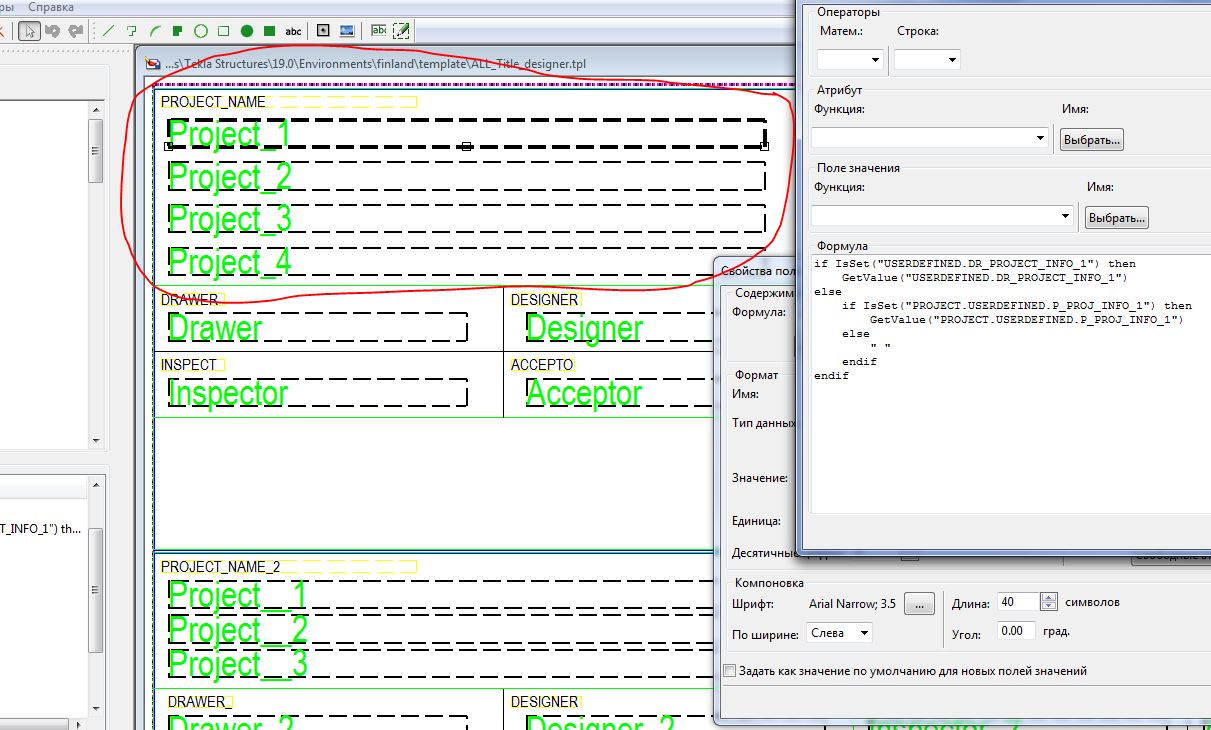Select the Polyline drawing tool
Image resolution: width=1211 pixels, height=730 pixels.
click(x=132, y=31)
